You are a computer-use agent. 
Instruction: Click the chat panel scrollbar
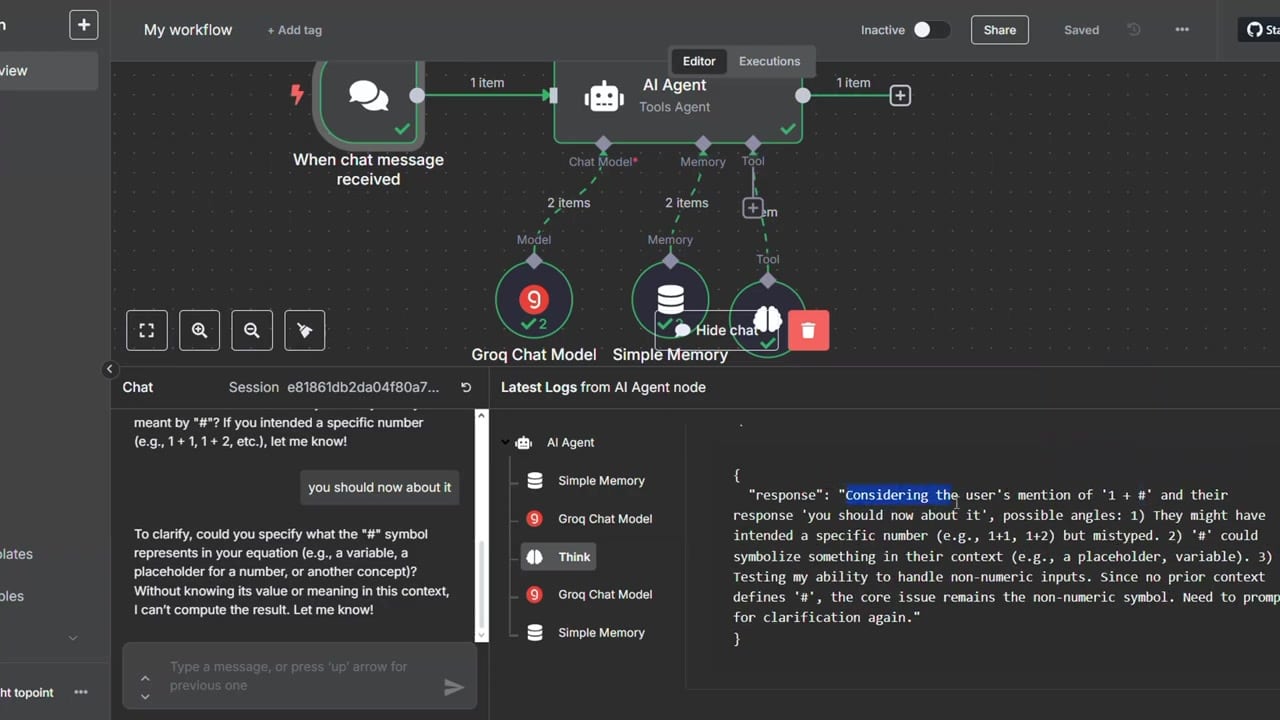481,585
